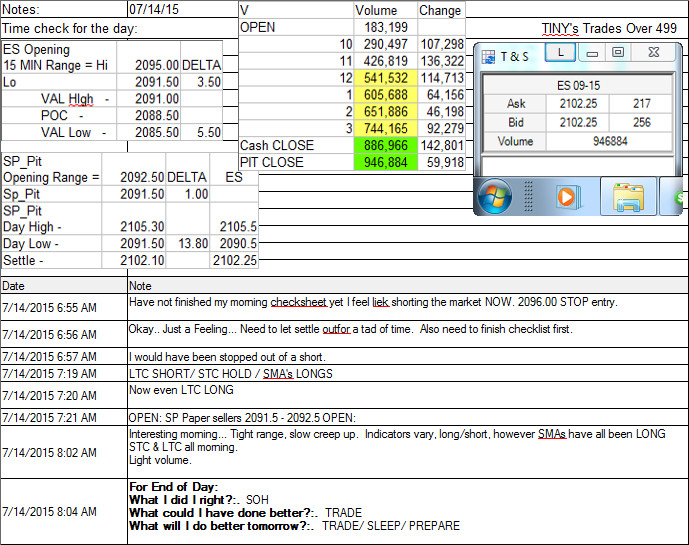The width and height of the screenshot is (689, 545).
Task: Select DELTA value 3.50
Action: (x=201, y=82)
